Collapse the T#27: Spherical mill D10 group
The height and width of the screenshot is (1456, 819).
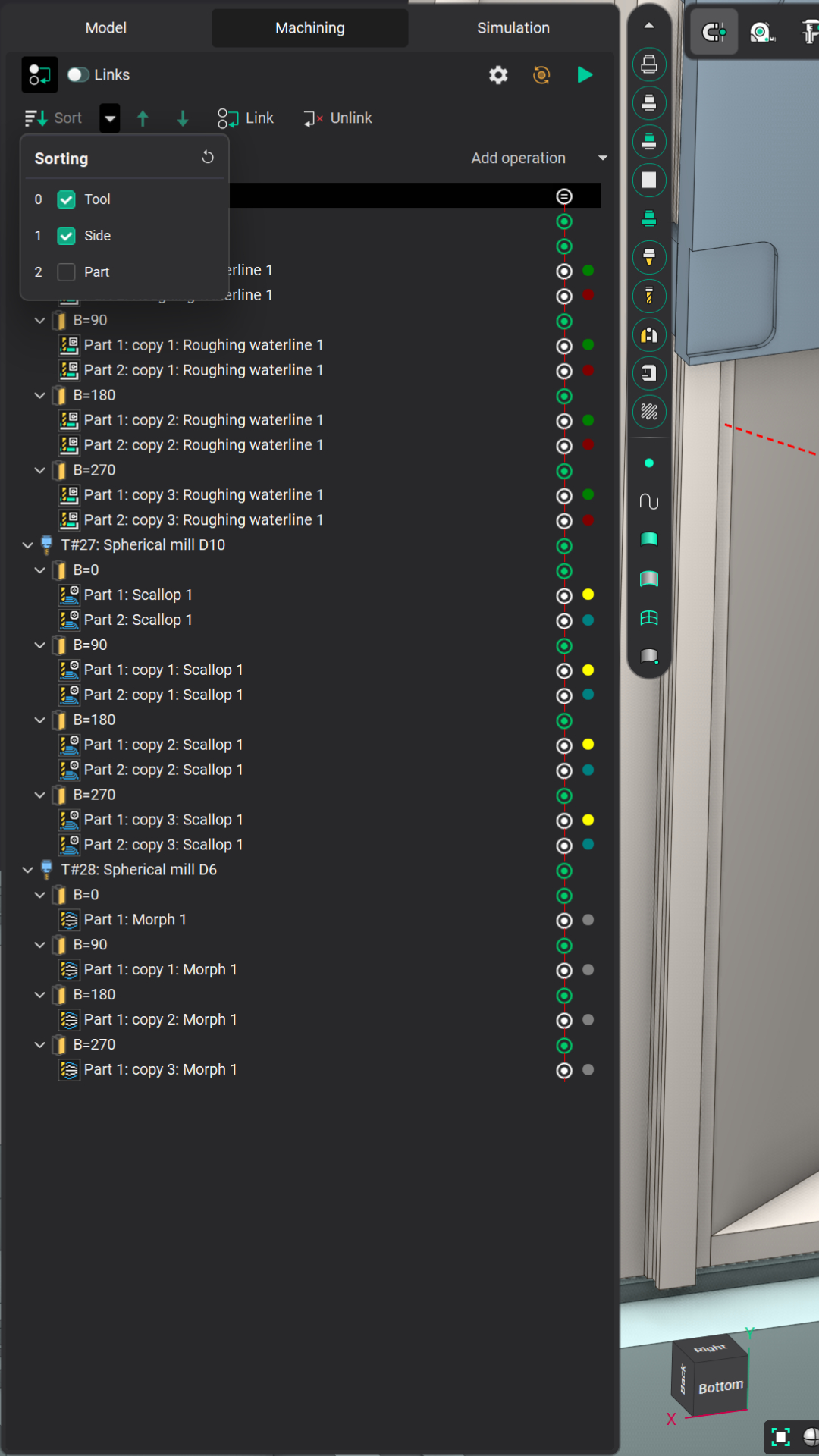[x=28, y=545]
